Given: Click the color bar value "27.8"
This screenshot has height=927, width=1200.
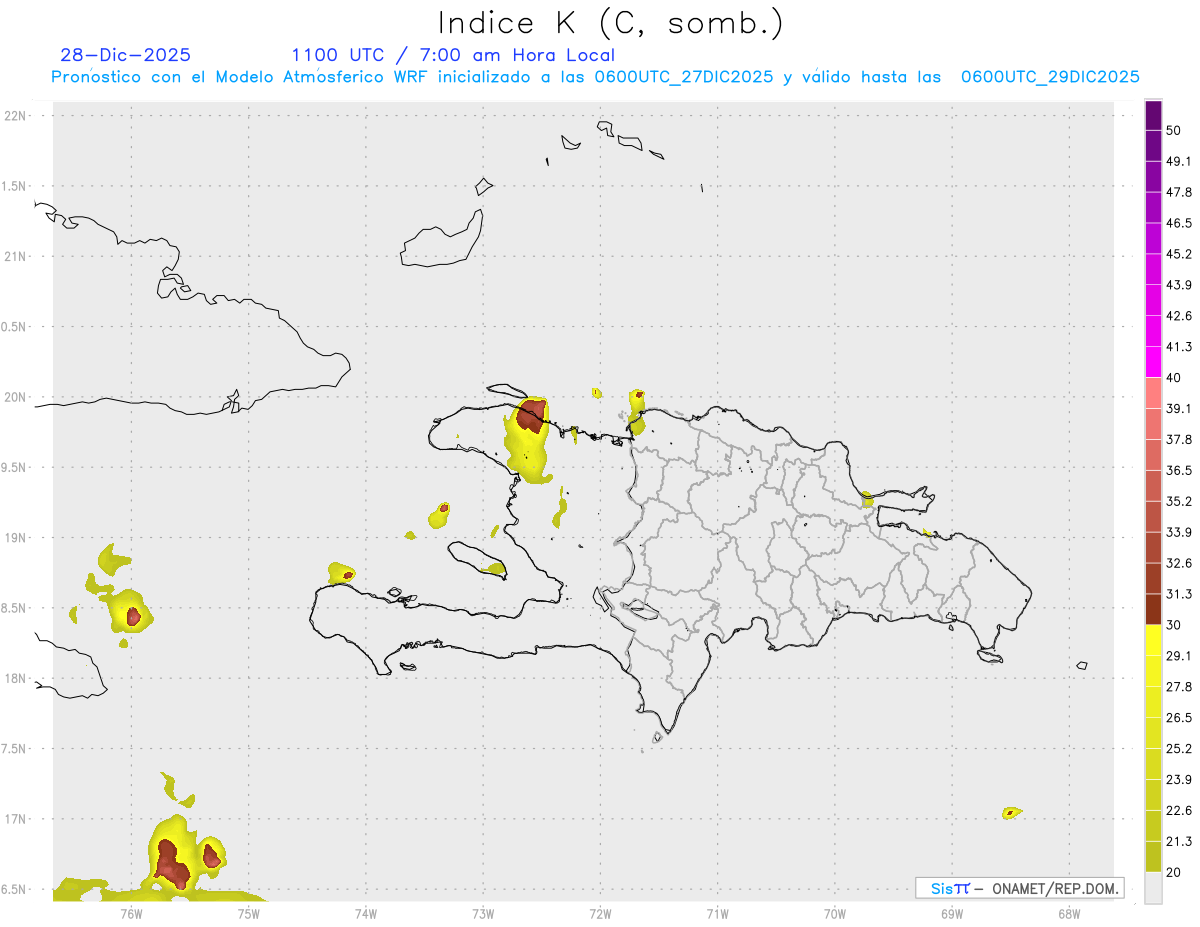Looking at the screenshot, I should point(1179,687).
